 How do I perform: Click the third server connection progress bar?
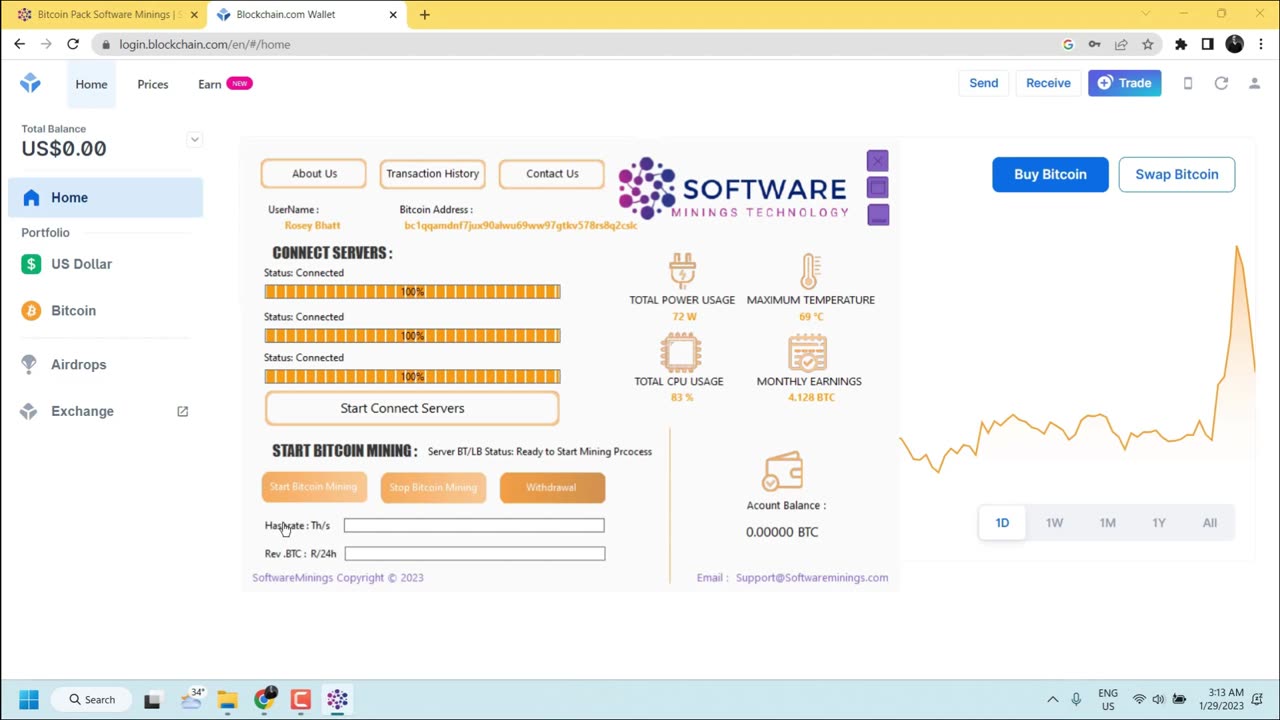[x=412, y=377]
